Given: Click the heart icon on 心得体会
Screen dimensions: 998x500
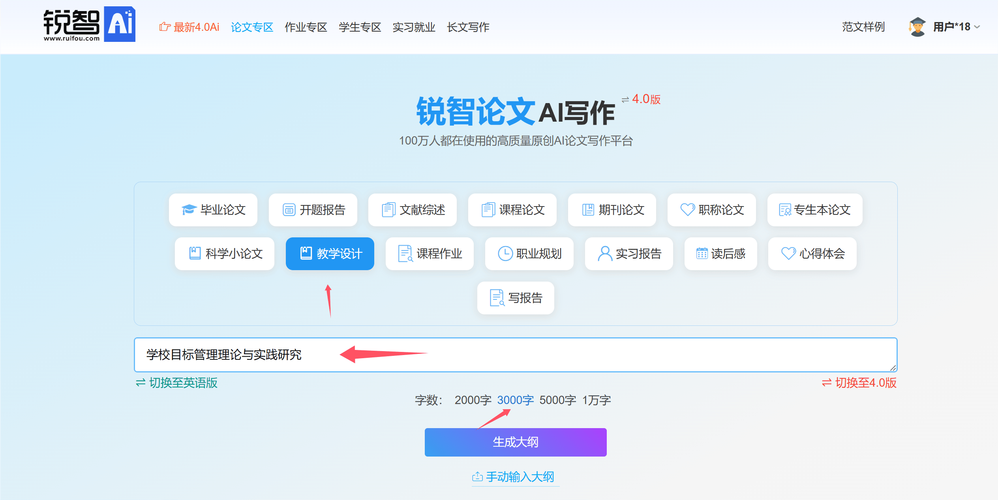Looking at the screenshot, I should coord(789,253).
